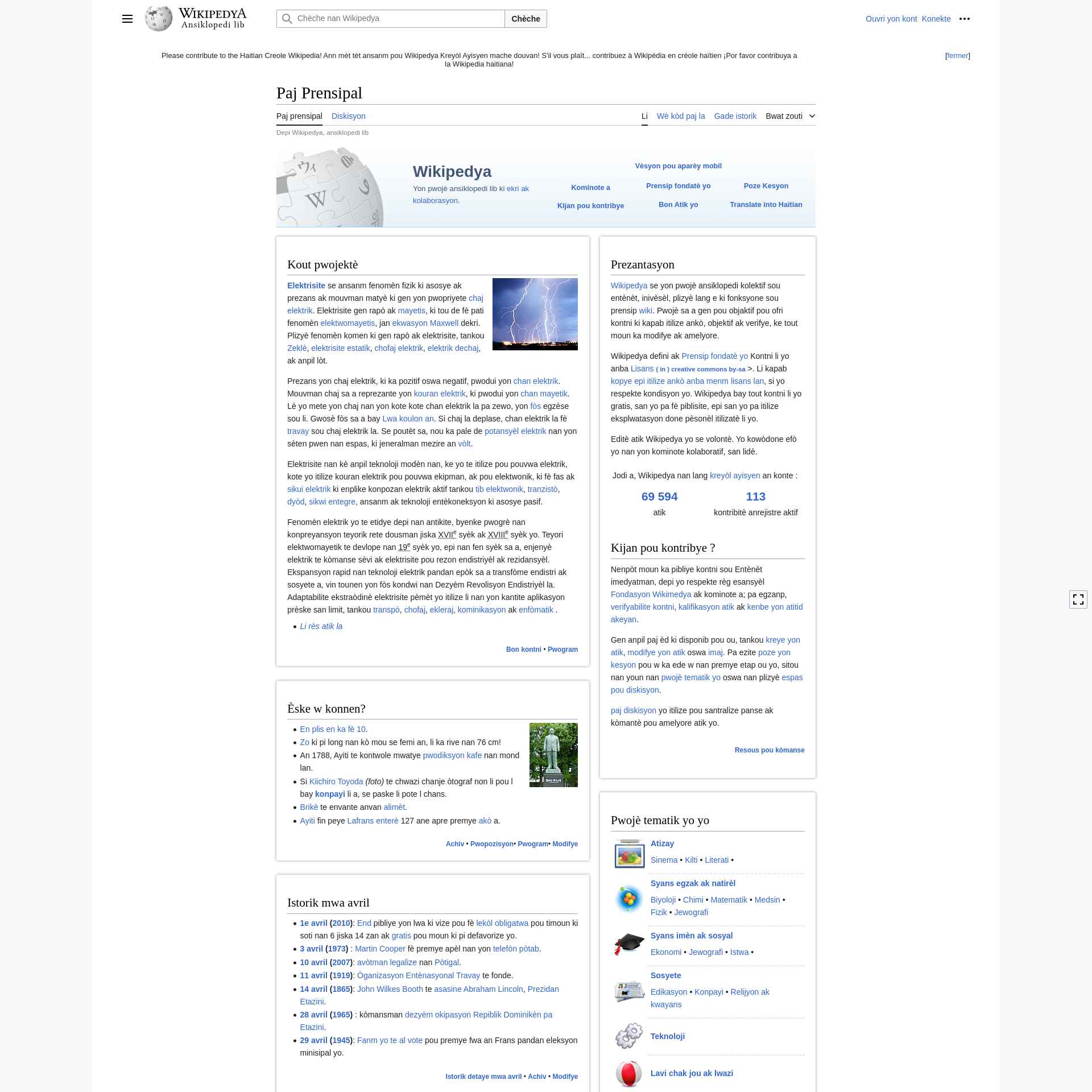The height and width of the screenshot is (1092, 1092).
Task: Open the potansyèl elektrik link
Action: (x=515, y=431)
